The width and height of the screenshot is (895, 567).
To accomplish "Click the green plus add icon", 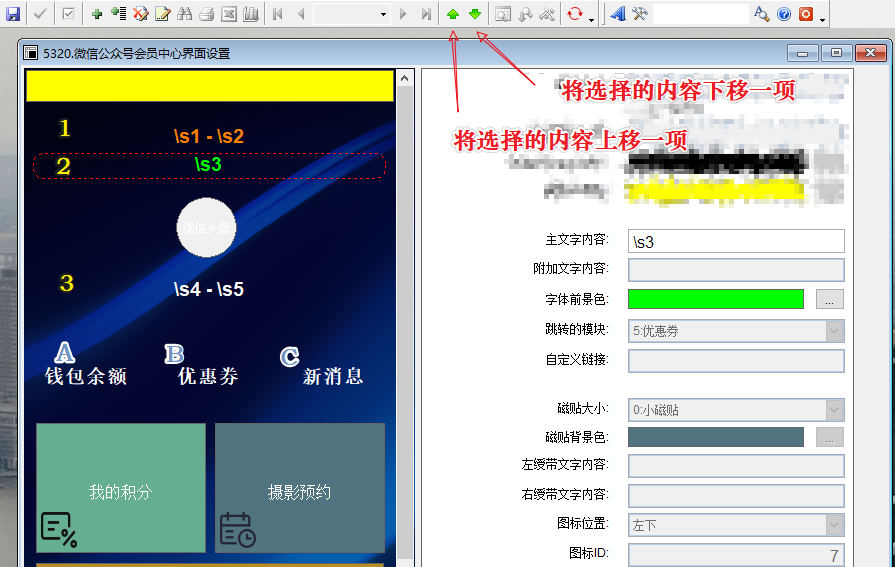I will [97, 14].
